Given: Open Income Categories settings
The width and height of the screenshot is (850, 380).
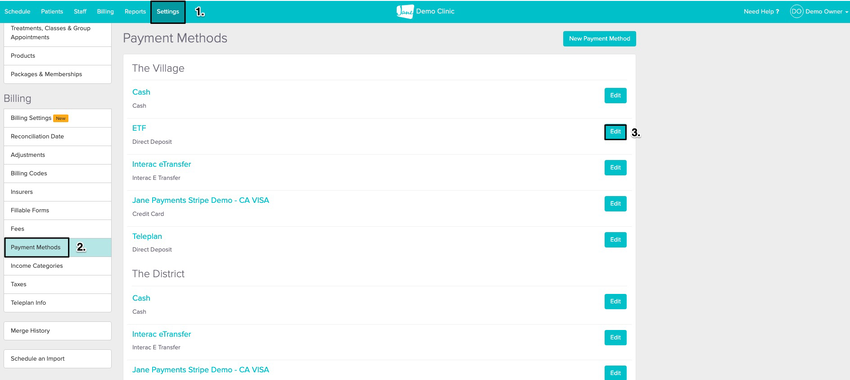Looking at the screenshot, I should (x=57, y=266).
